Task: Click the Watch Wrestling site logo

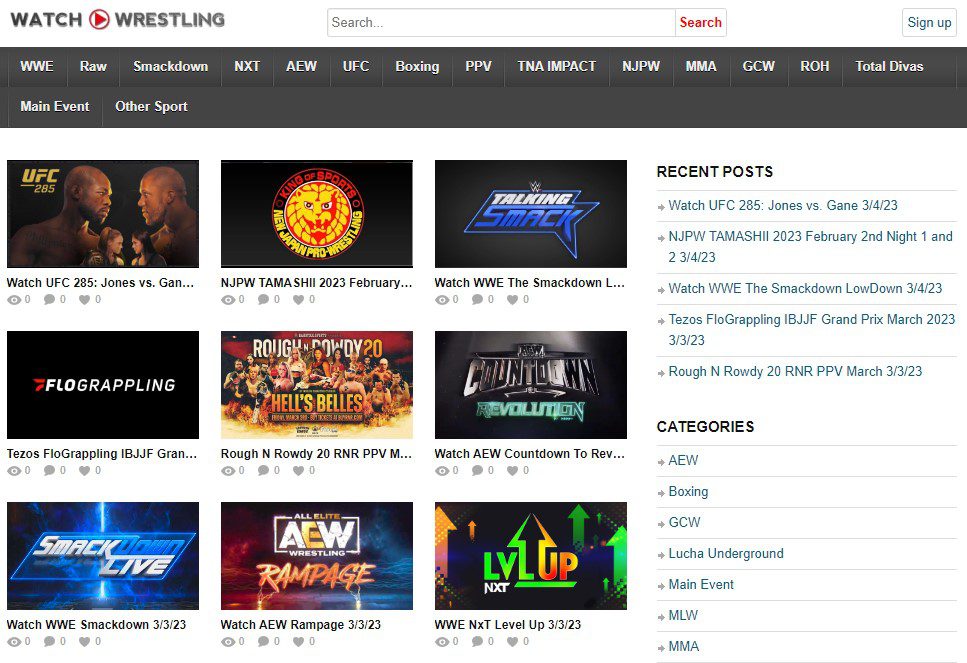Action: pyautogui.click(x=117, y=20)
